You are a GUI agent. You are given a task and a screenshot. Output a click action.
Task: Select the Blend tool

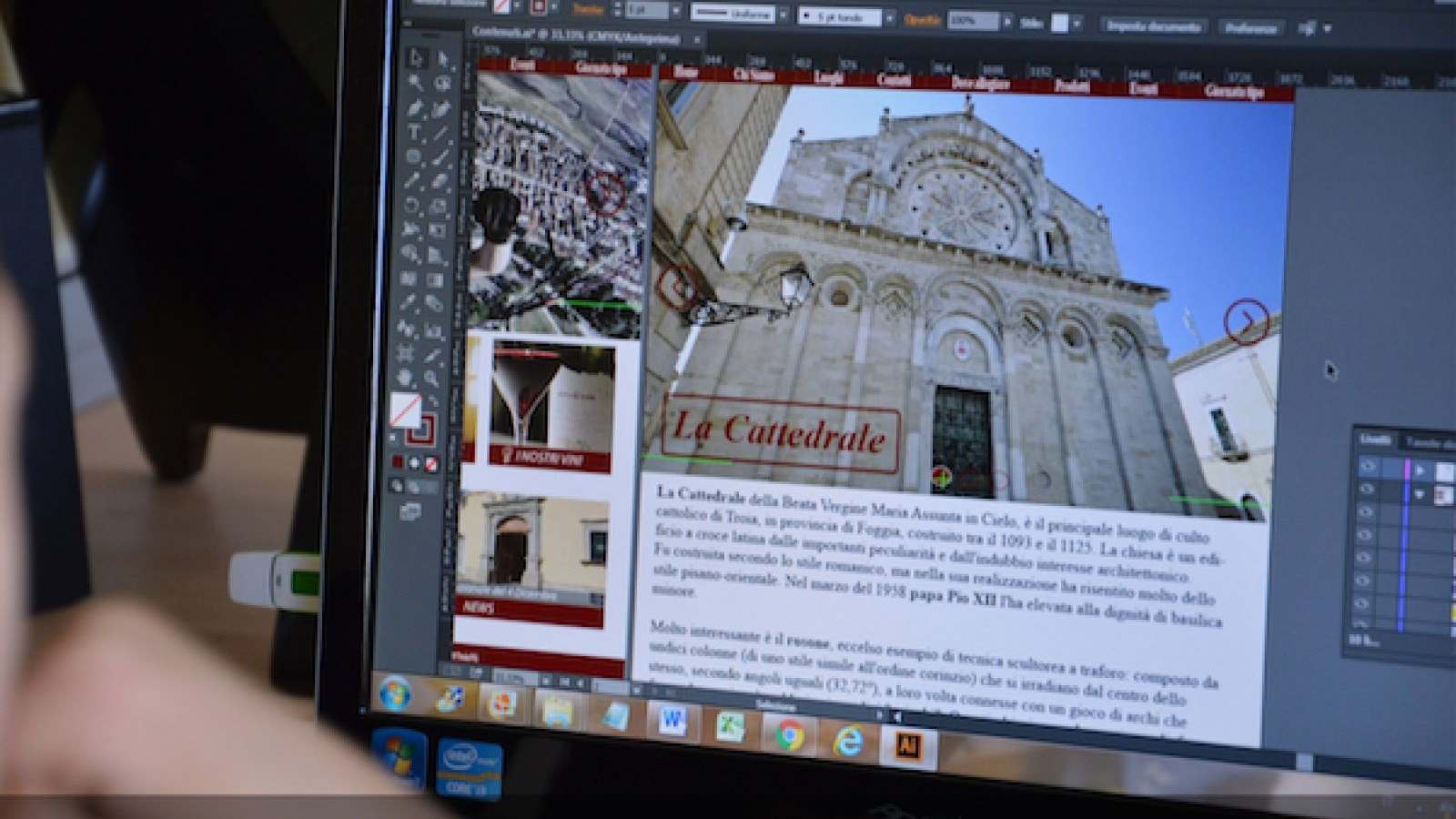(436, 302)
